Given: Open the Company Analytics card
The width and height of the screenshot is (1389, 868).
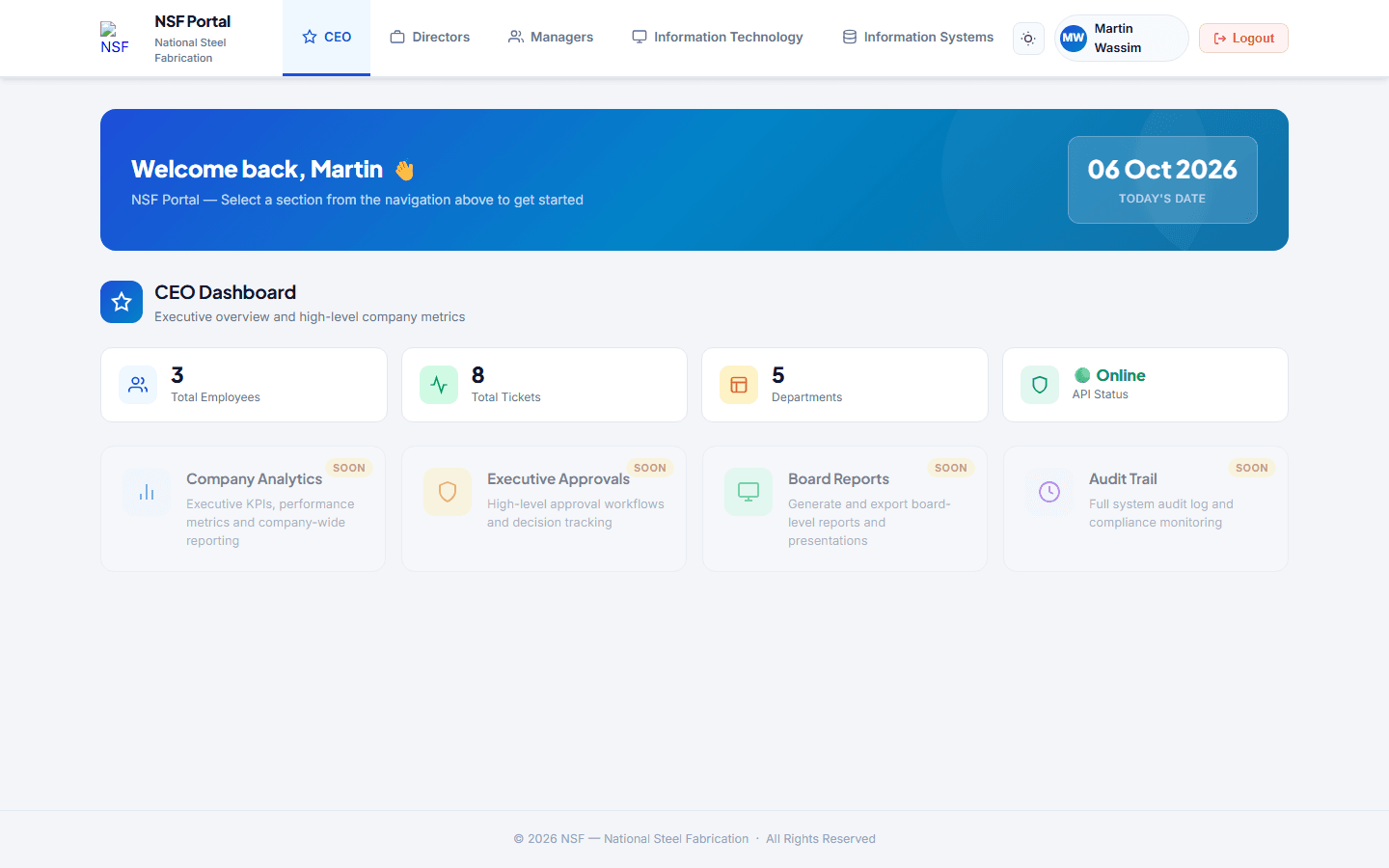Looking at the screenshot, I should [243, 508].
